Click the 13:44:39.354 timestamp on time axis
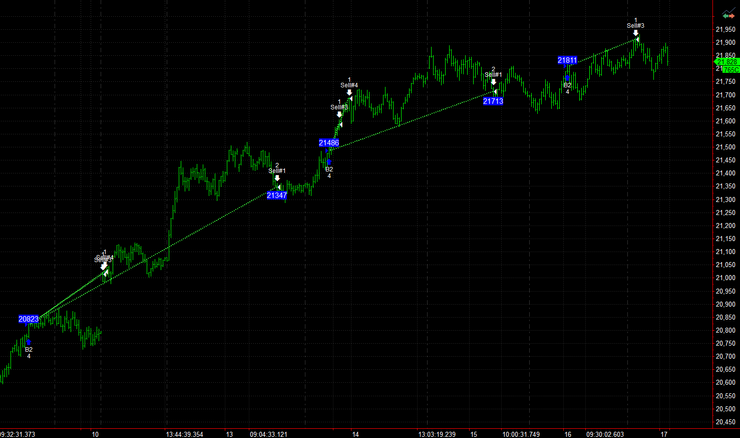This screenshot has height=438, width=740. (x=189, y=433)
